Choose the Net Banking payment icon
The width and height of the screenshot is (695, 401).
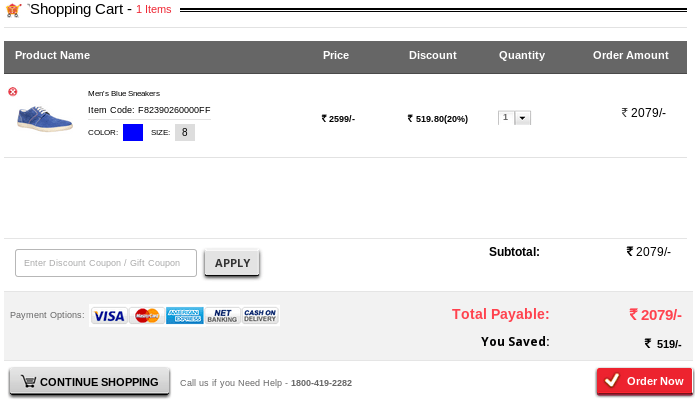click(223, 316)
